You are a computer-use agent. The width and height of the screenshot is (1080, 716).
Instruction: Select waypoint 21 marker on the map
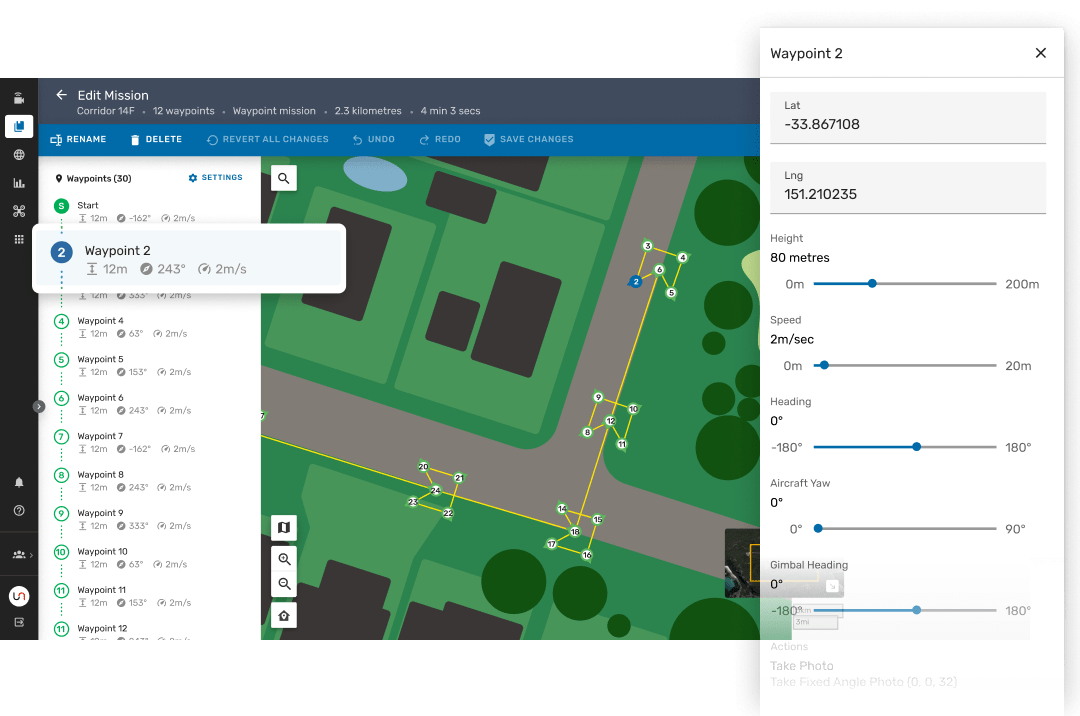click(459, 478)
